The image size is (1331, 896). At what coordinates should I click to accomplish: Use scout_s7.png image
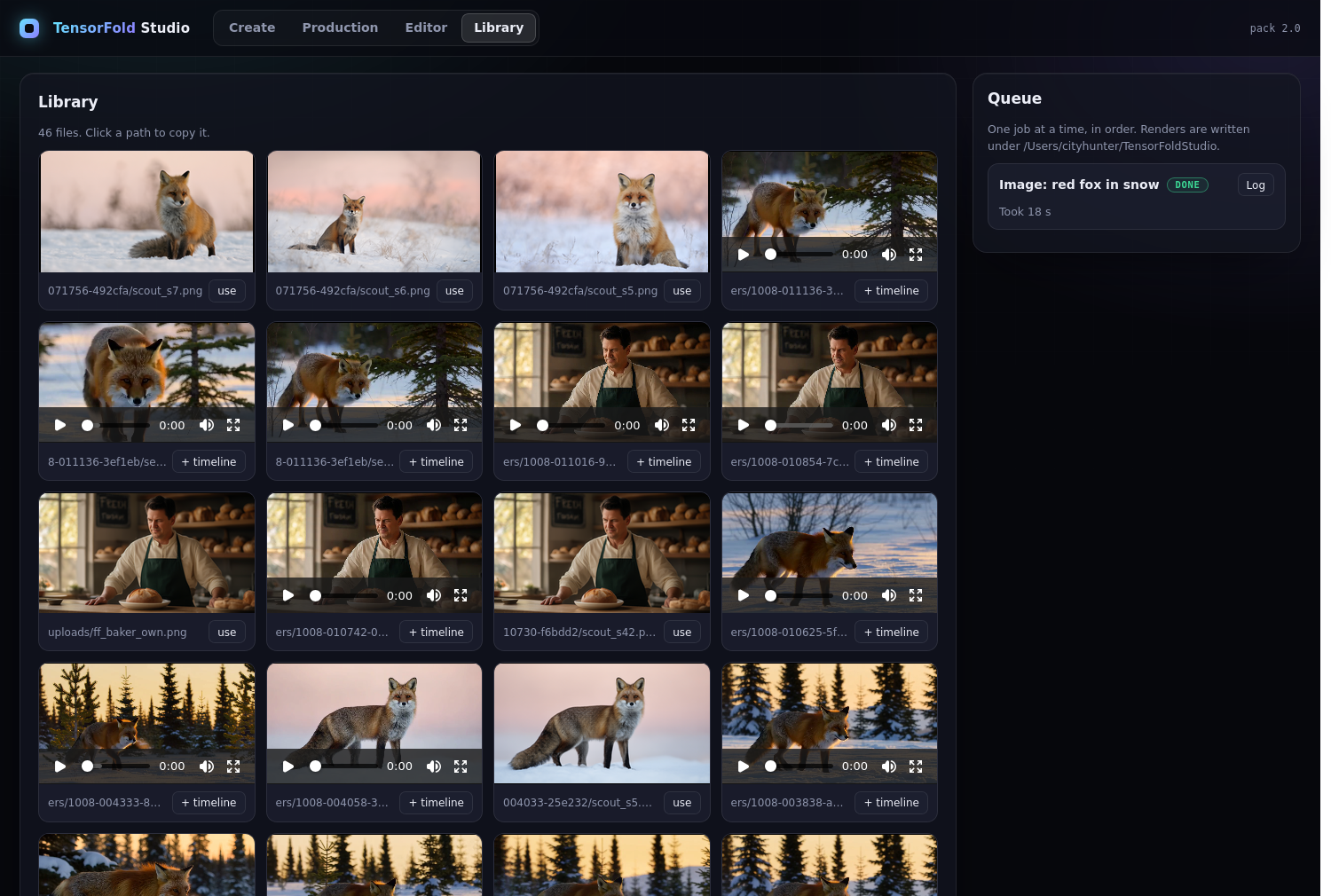227,291
